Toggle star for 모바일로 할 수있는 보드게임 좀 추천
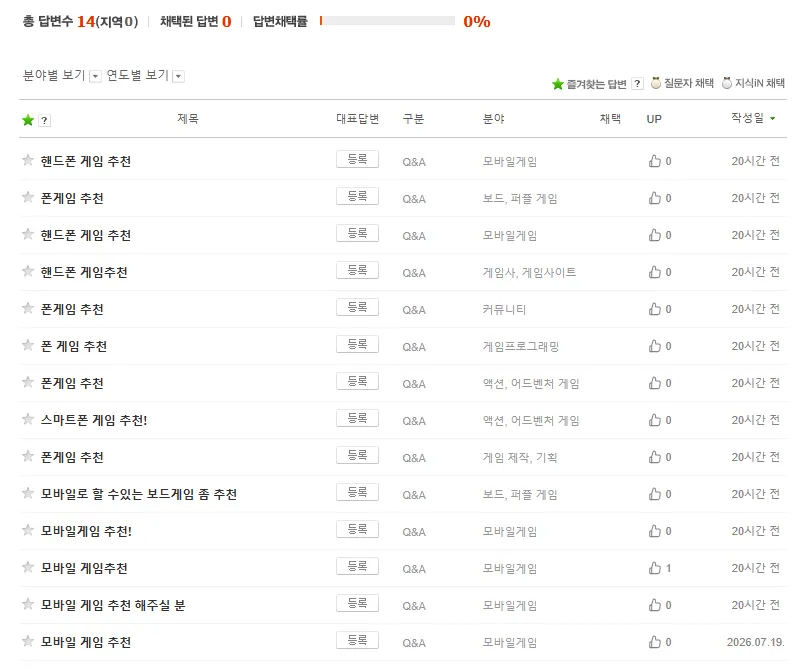The width and height of the screenshot is (795, 669). (x=28, y=493)
